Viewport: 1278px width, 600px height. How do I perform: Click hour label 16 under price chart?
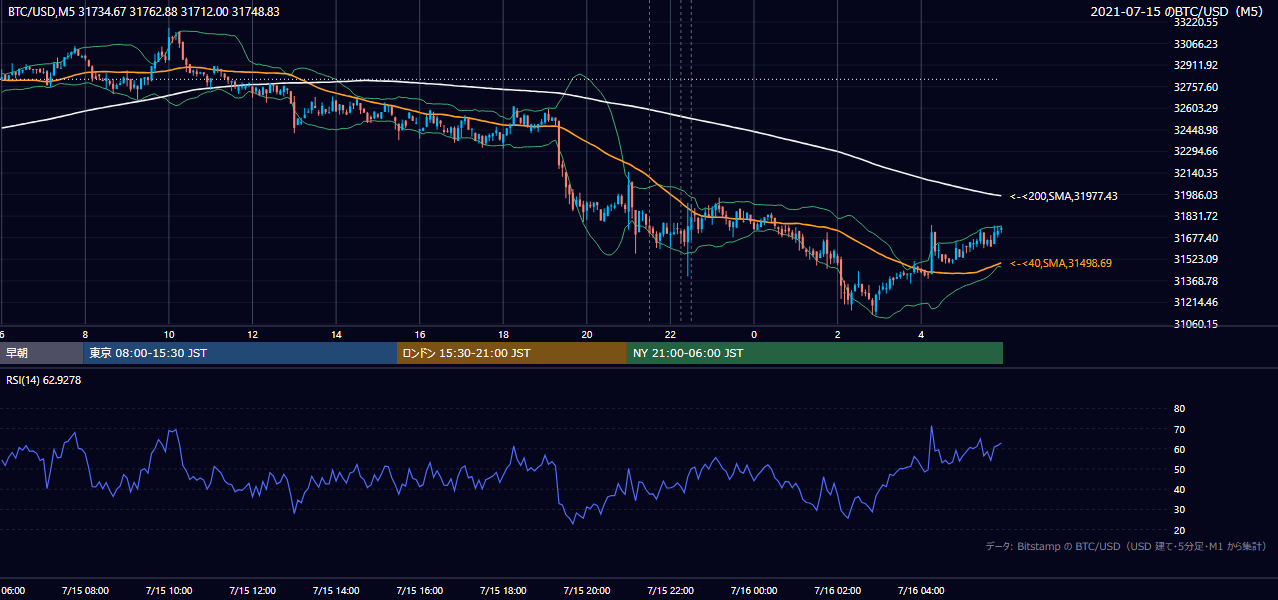(419, 334)
